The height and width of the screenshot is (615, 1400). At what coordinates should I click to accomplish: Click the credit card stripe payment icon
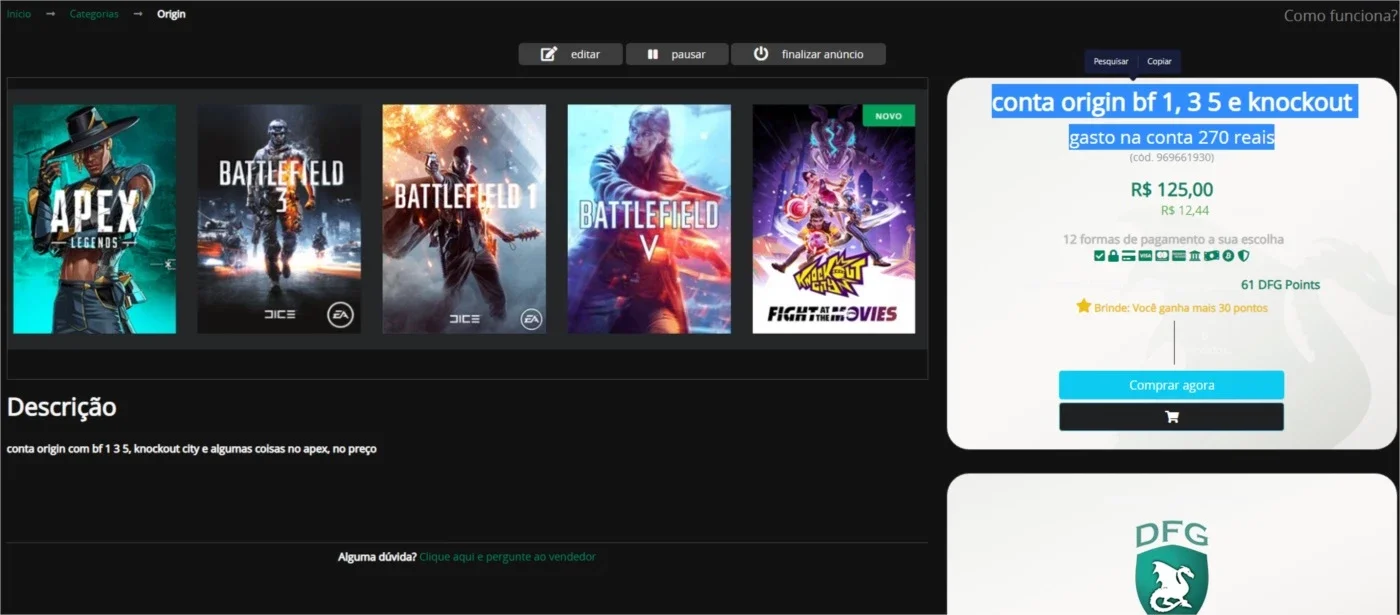1128,256
